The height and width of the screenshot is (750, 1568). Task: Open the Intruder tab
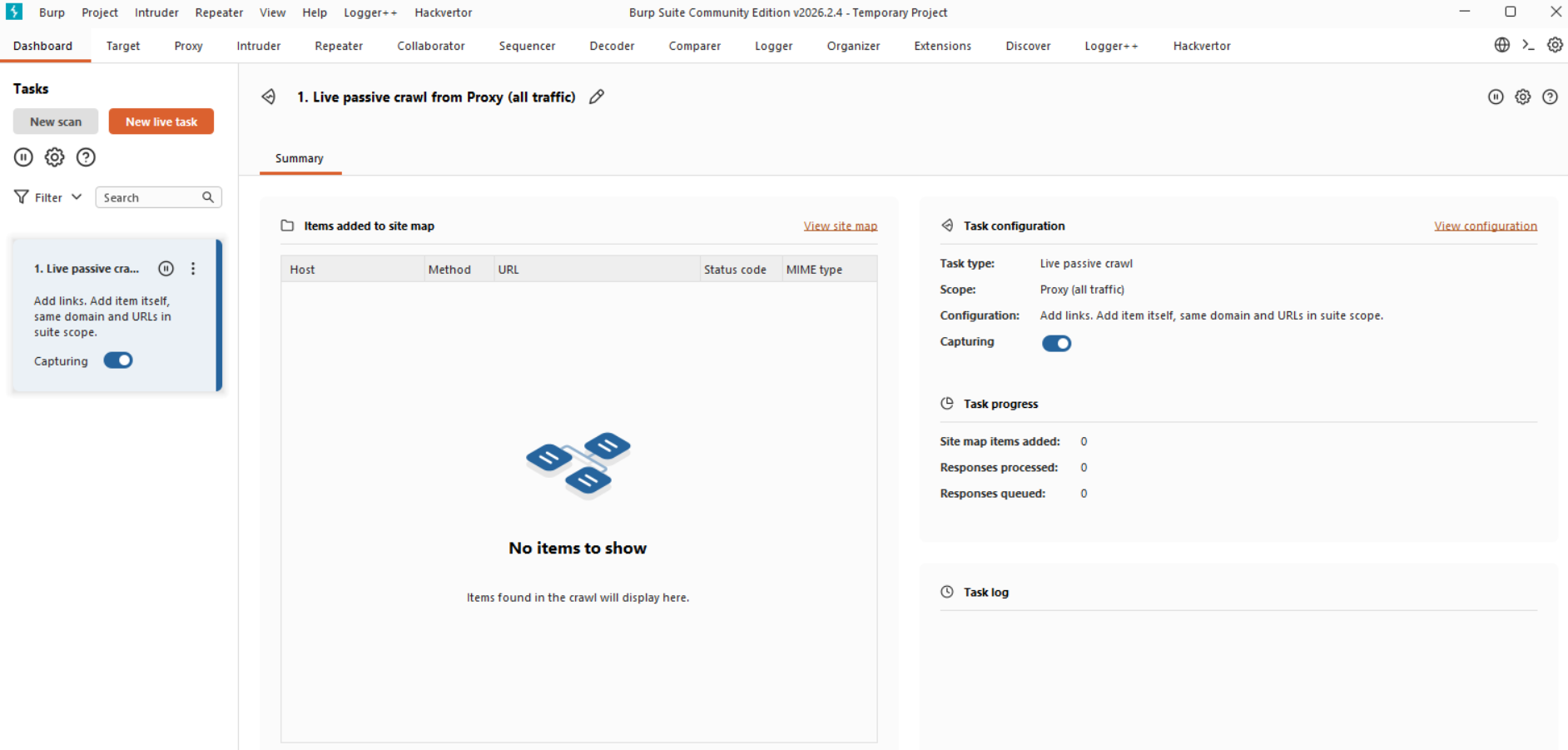[x=258, y=46]
